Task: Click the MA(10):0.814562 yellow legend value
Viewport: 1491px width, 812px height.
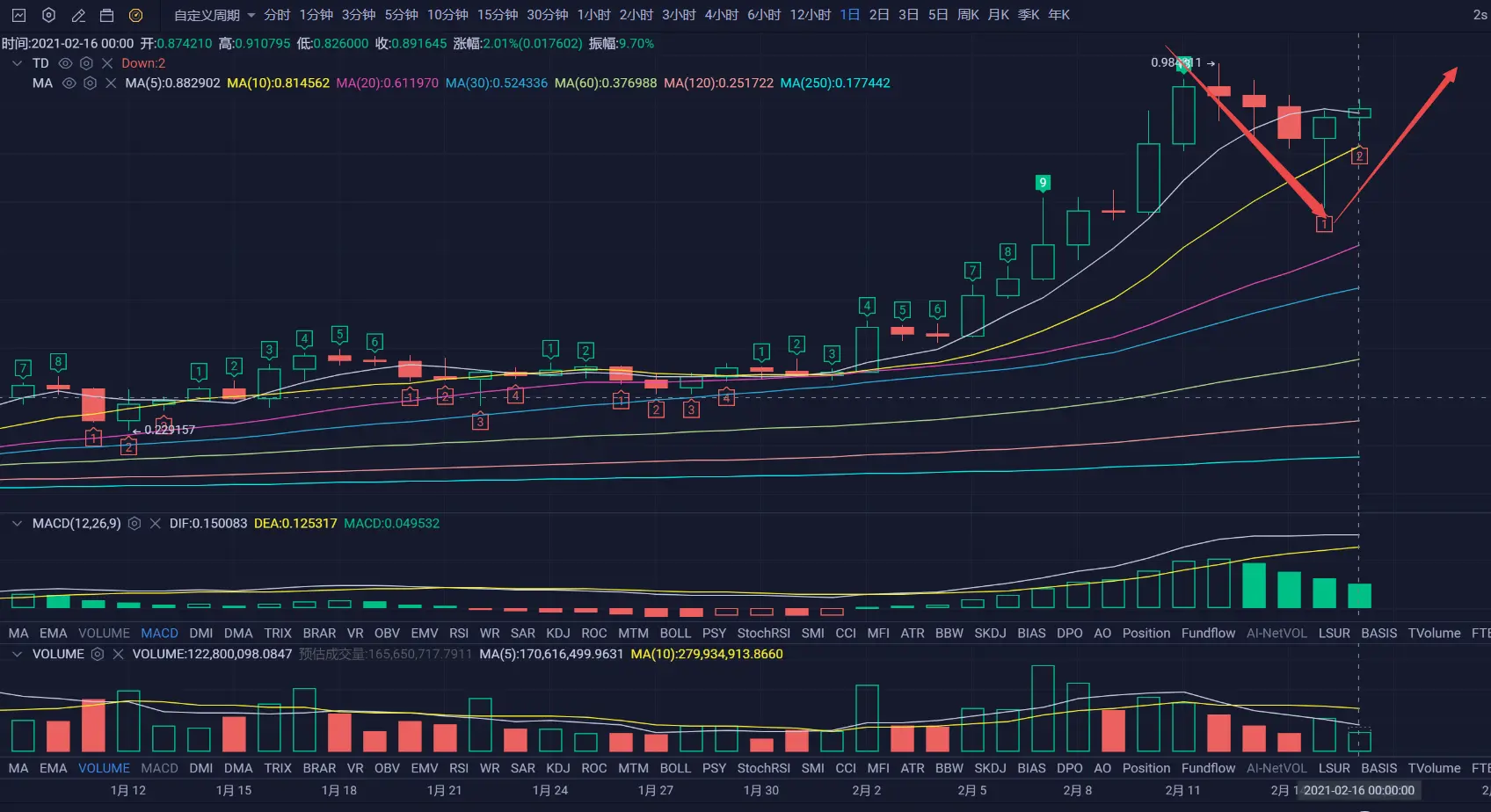Action: [278, 83]
